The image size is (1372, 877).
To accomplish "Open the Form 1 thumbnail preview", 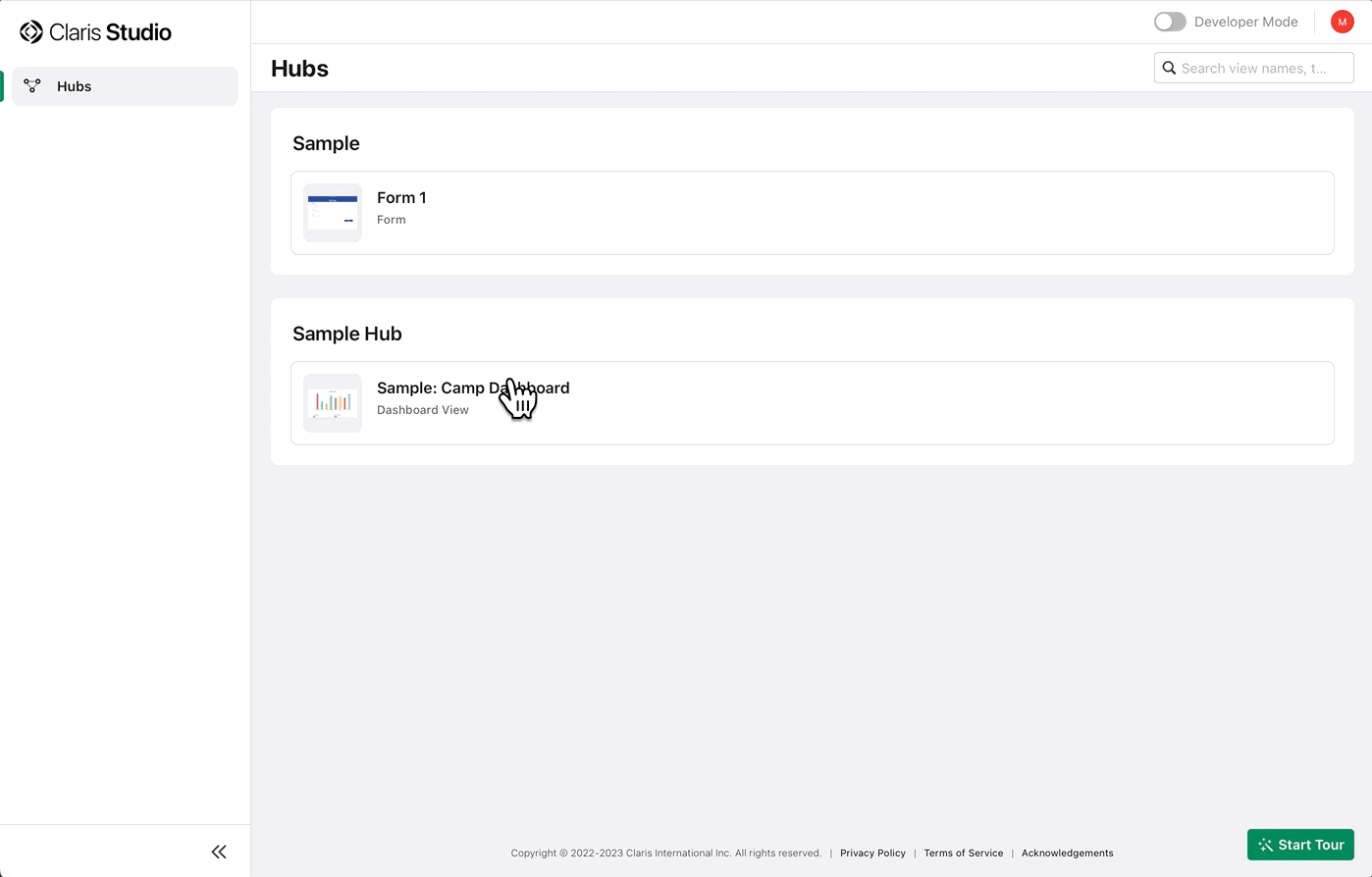I will (x=333, y=213).
